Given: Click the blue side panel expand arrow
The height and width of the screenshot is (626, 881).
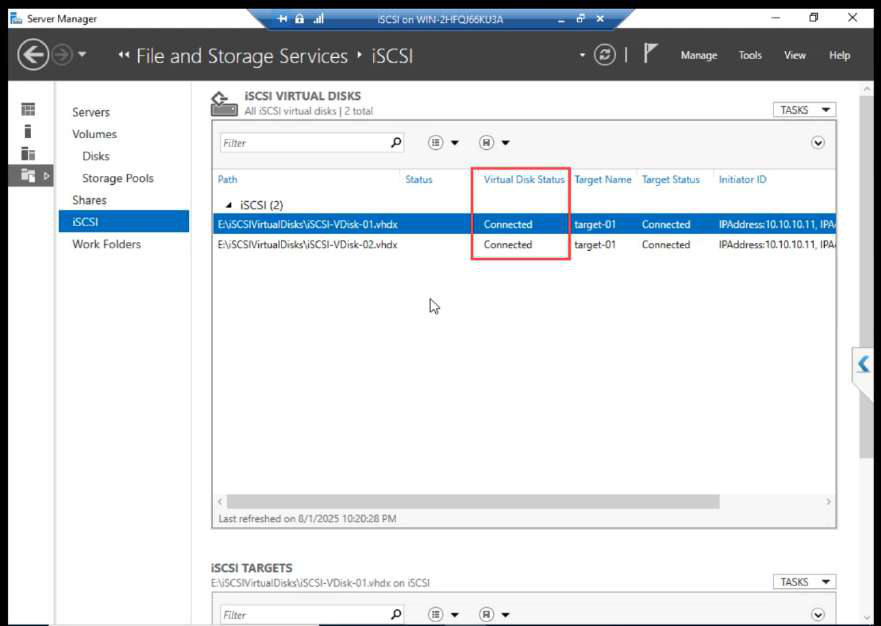Looking at the screenshot, I should coord(864,364).
